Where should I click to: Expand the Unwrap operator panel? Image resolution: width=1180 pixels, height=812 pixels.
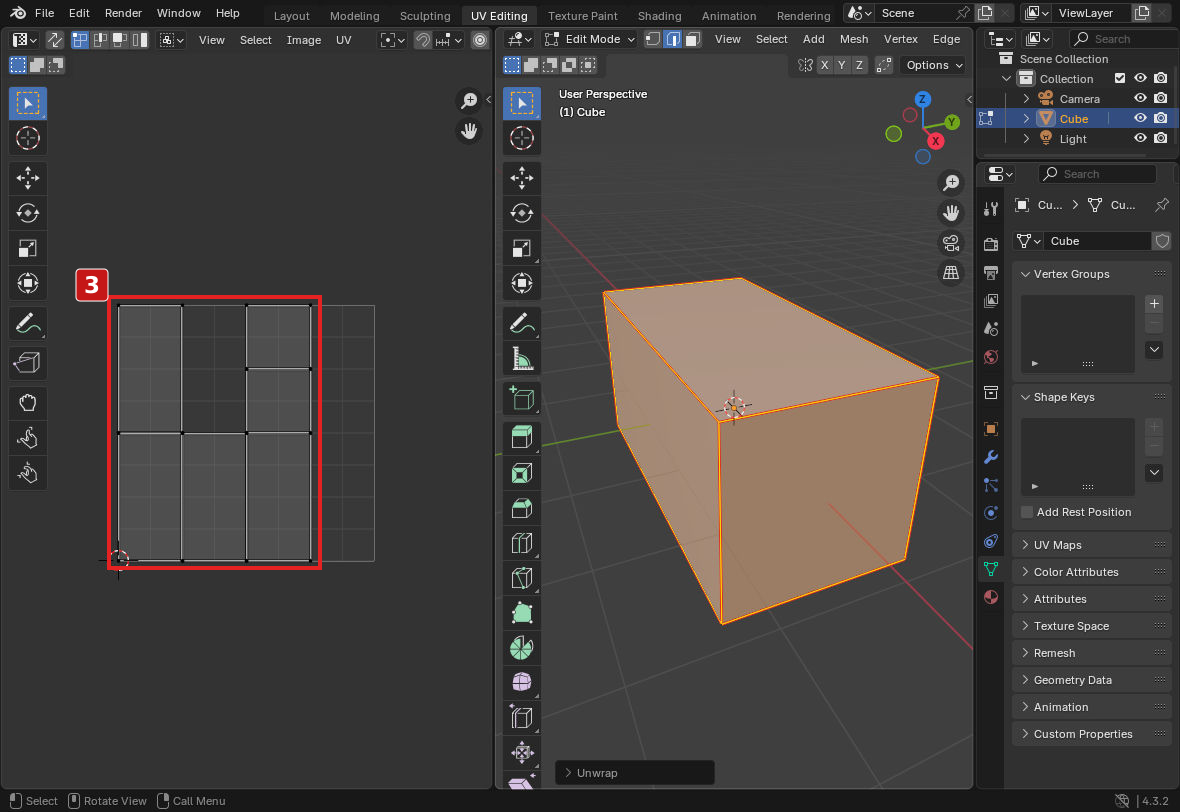[x=634, y=773]
